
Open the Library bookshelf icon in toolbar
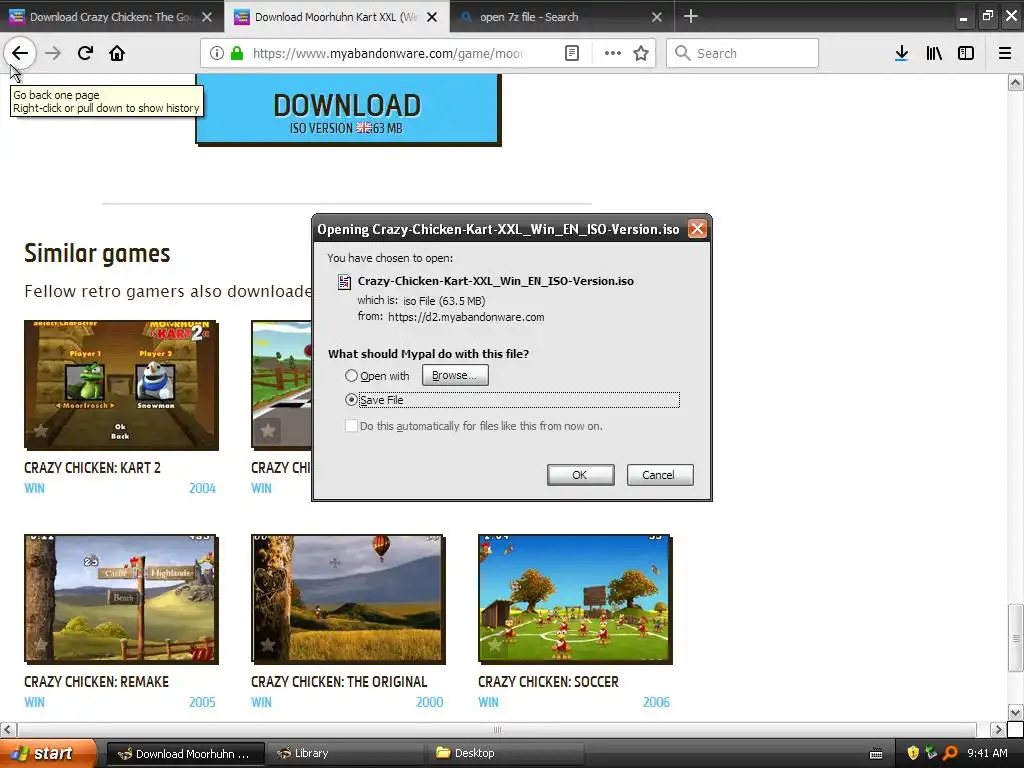pos(934,53)
